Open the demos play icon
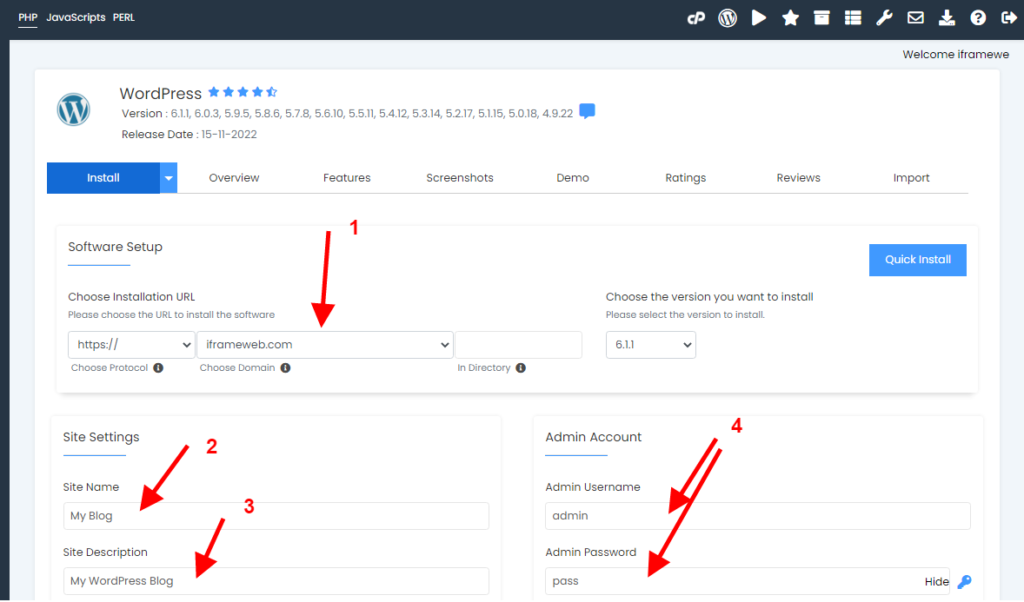Image resolution: width=1024 pixels, height=602 pixels. [759, 18]
